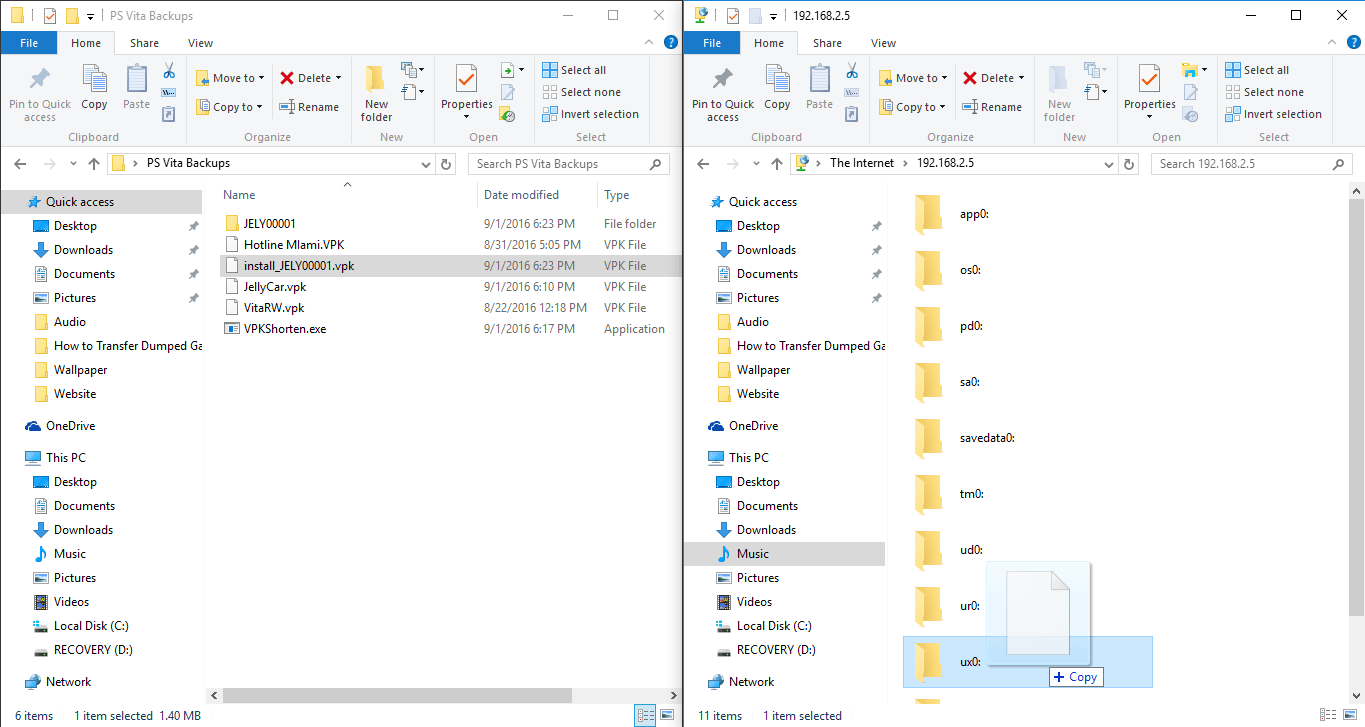Viewport: 1365px width, 727px height.
Task: Click Select all in PS Vita Backups ribbon
Action: pyautogui.click(x=574, y=70)
